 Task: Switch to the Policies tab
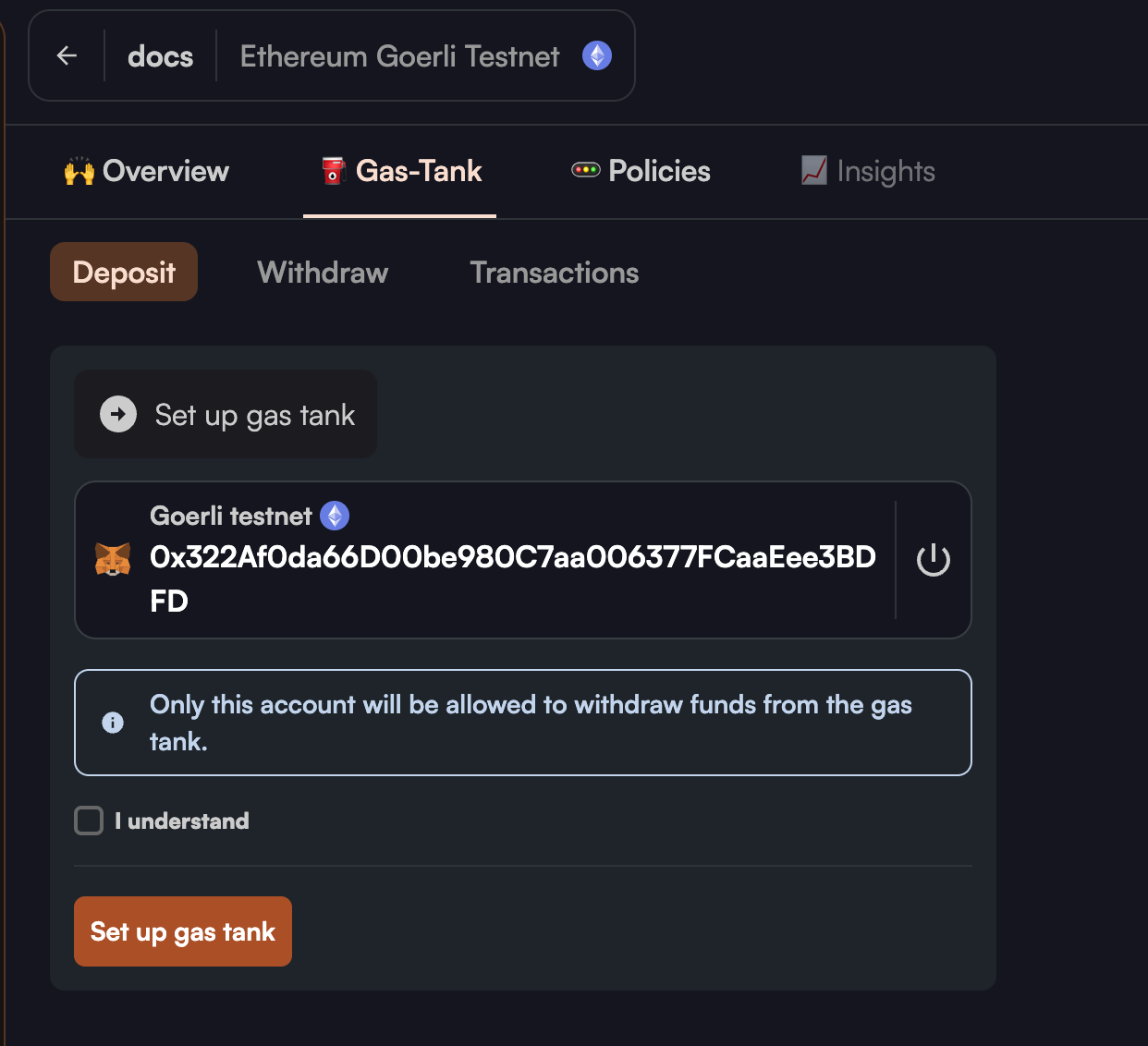pos(641,171)
